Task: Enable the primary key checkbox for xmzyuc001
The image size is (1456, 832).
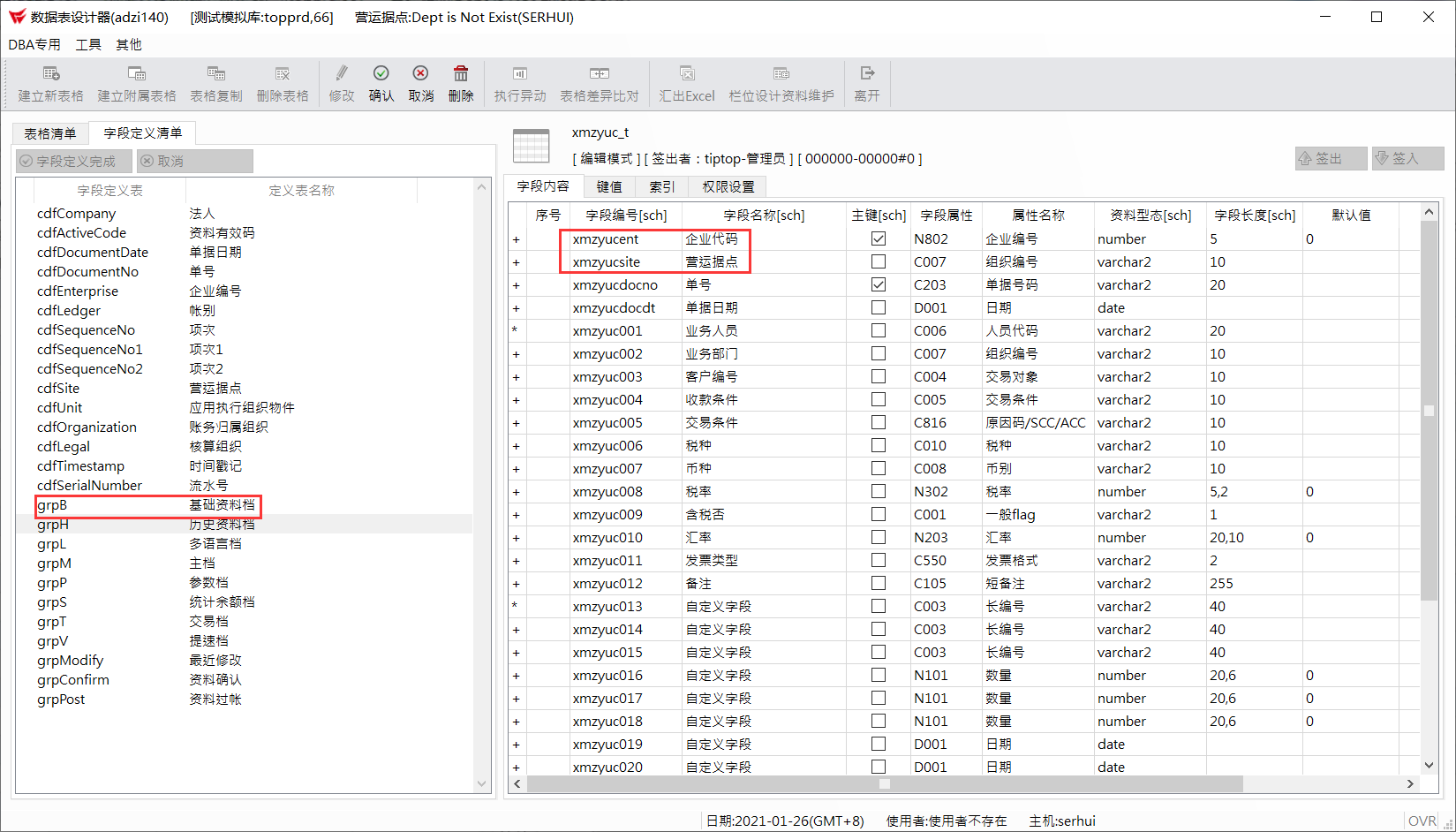Action: point(878,330)
